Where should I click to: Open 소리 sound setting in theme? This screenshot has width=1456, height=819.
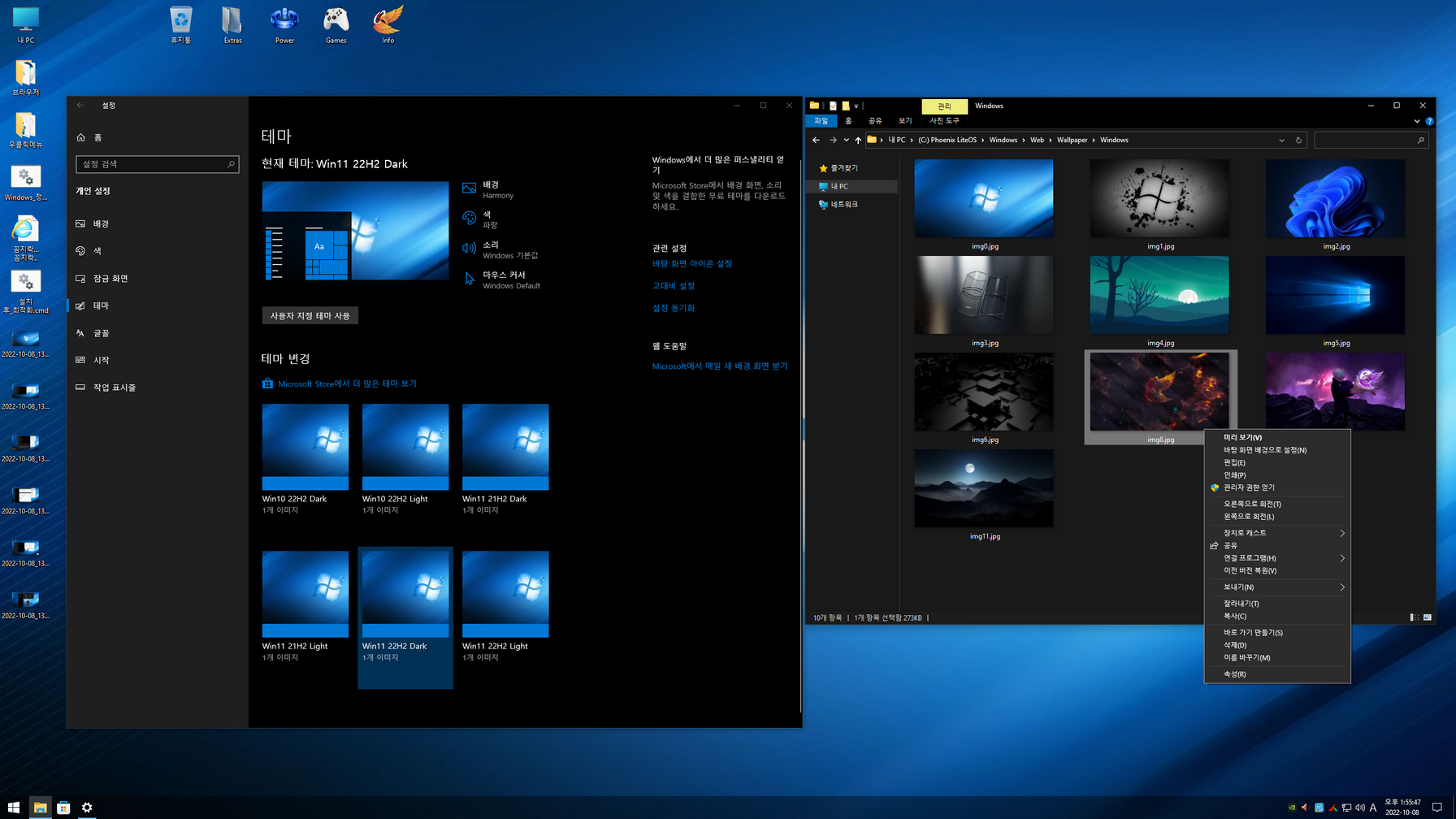pyautogui.click(x=500, y=249)
